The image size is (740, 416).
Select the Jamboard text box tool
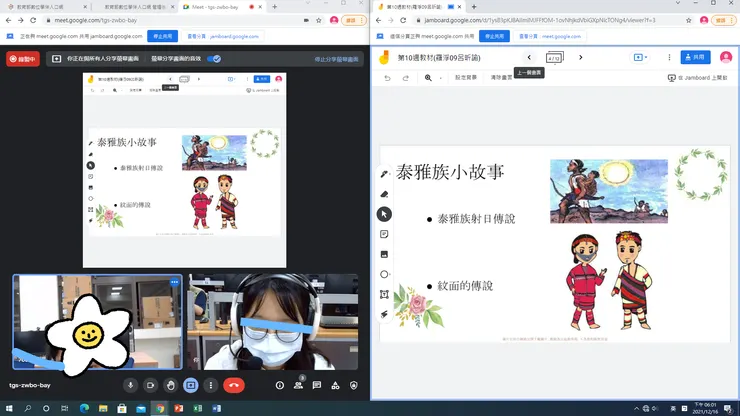pos(384,295)
